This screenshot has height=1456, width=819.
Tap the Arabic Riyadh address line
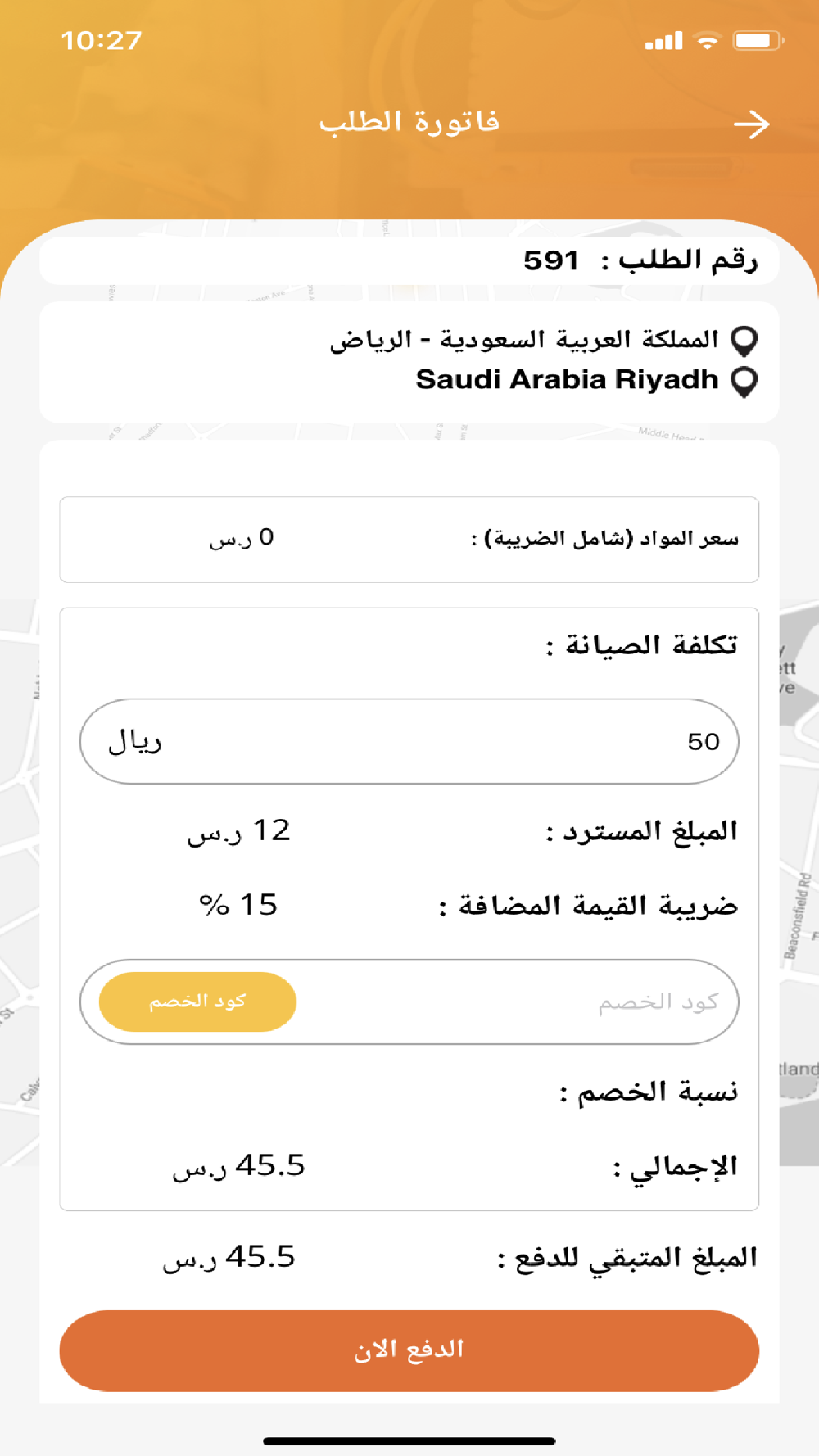524,339
